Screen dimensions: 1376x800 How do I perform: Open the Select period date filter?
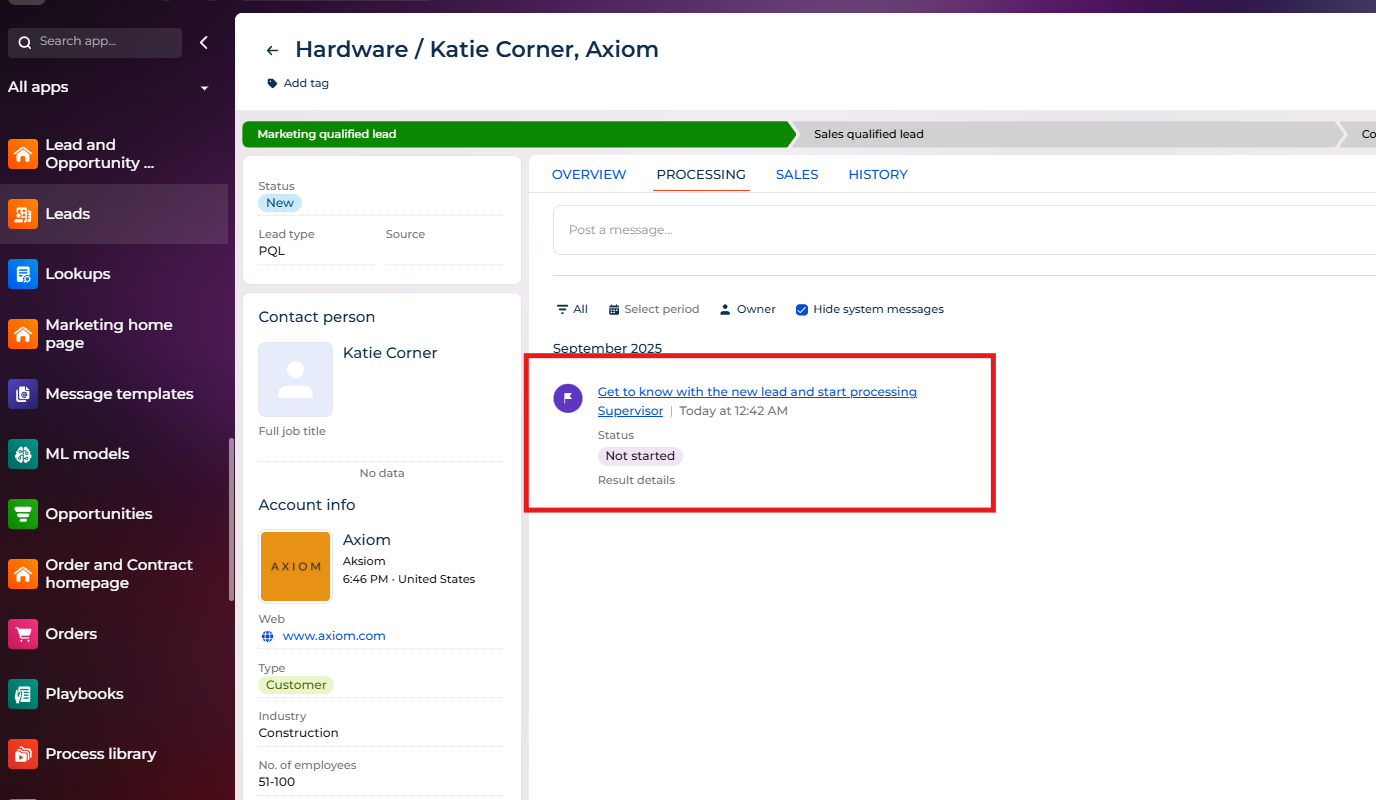pos(654,310)
